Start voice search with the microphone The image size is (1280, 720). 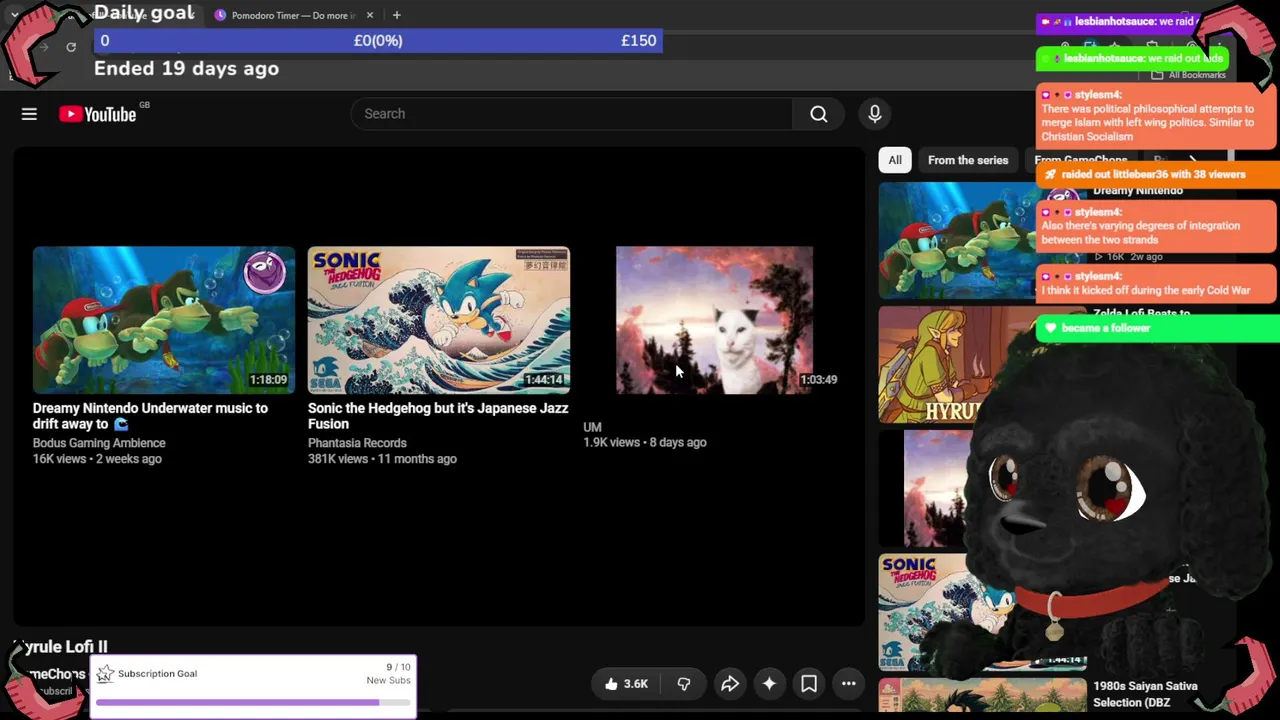pos(875,114)
